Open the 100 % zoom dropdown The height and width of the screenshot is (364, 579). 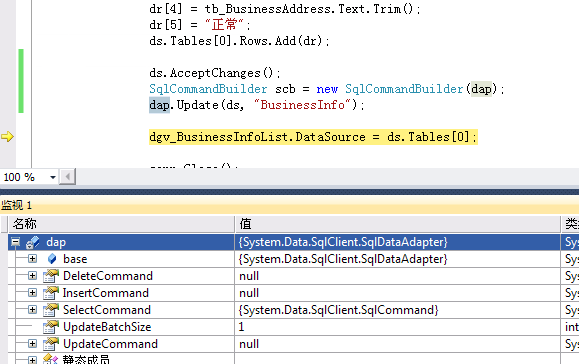pyautogui.click(x=53, y=178)
